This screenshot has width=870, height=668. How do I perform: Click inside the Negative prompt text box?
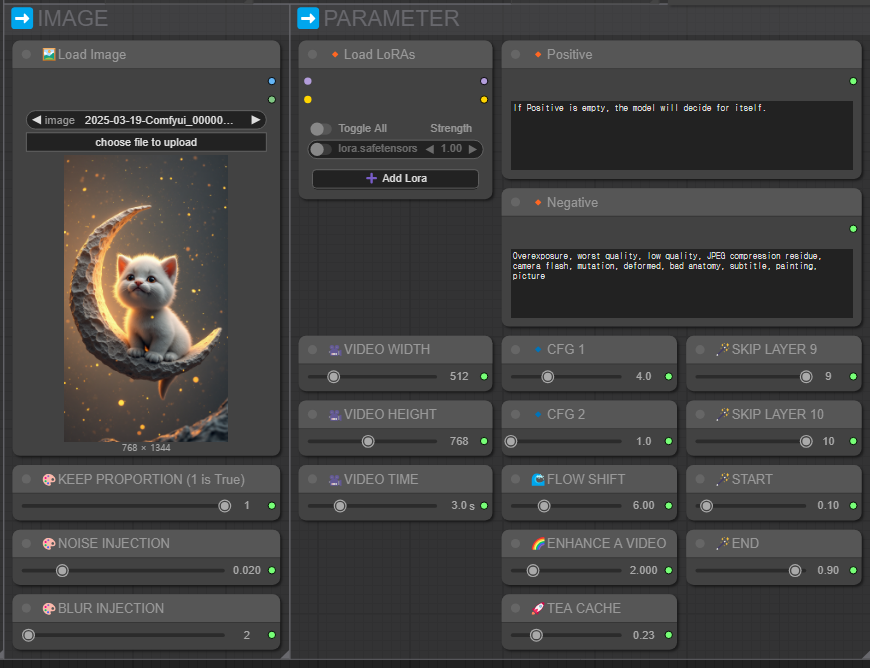pyautogui.click(x=681, y=284)
